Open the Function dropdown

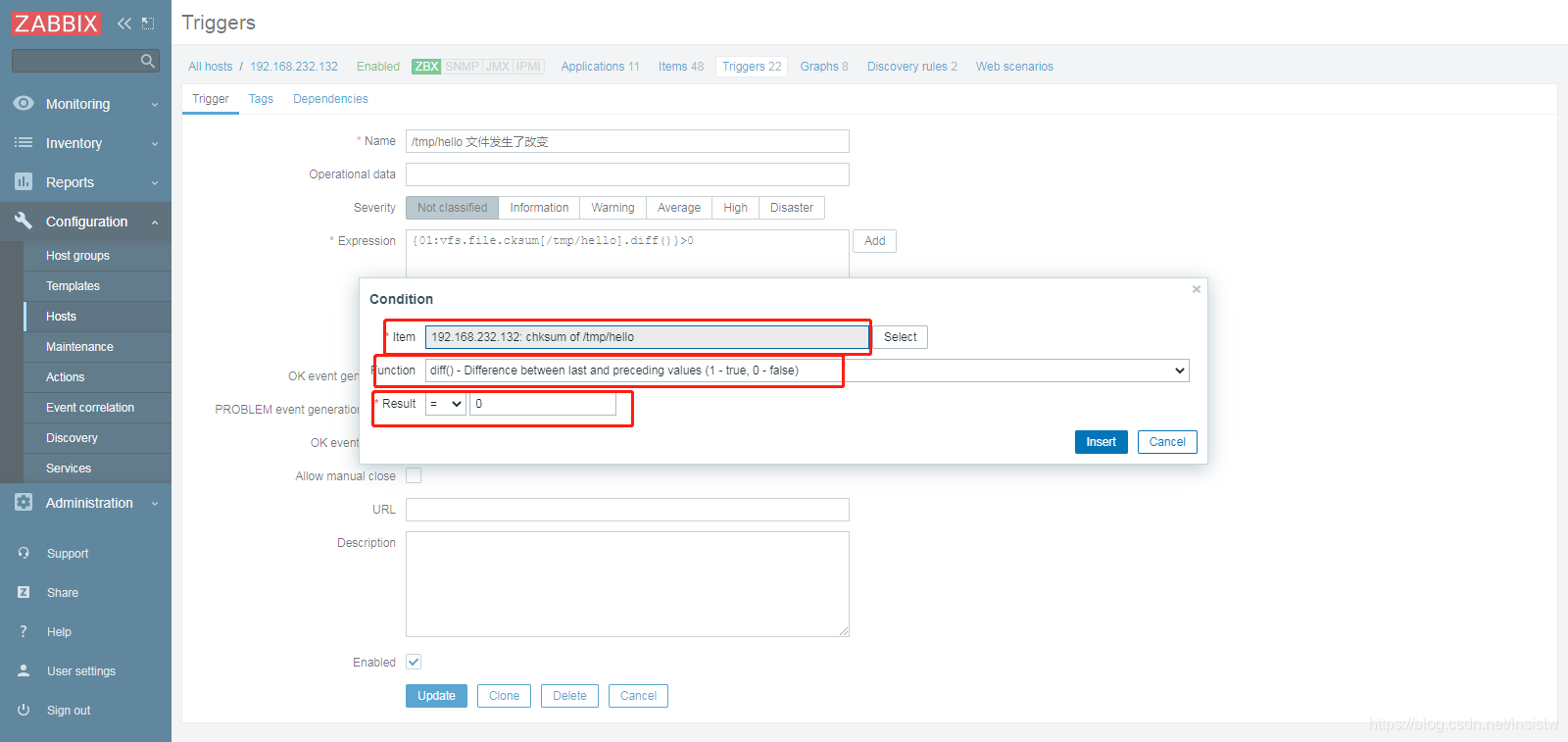(808, 371)
